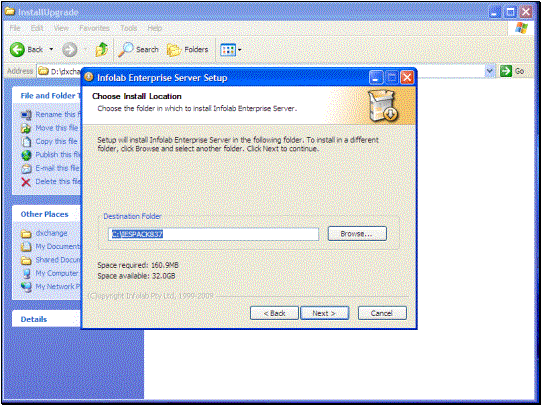Click the Views icon in toolbar

coord(228,50)
